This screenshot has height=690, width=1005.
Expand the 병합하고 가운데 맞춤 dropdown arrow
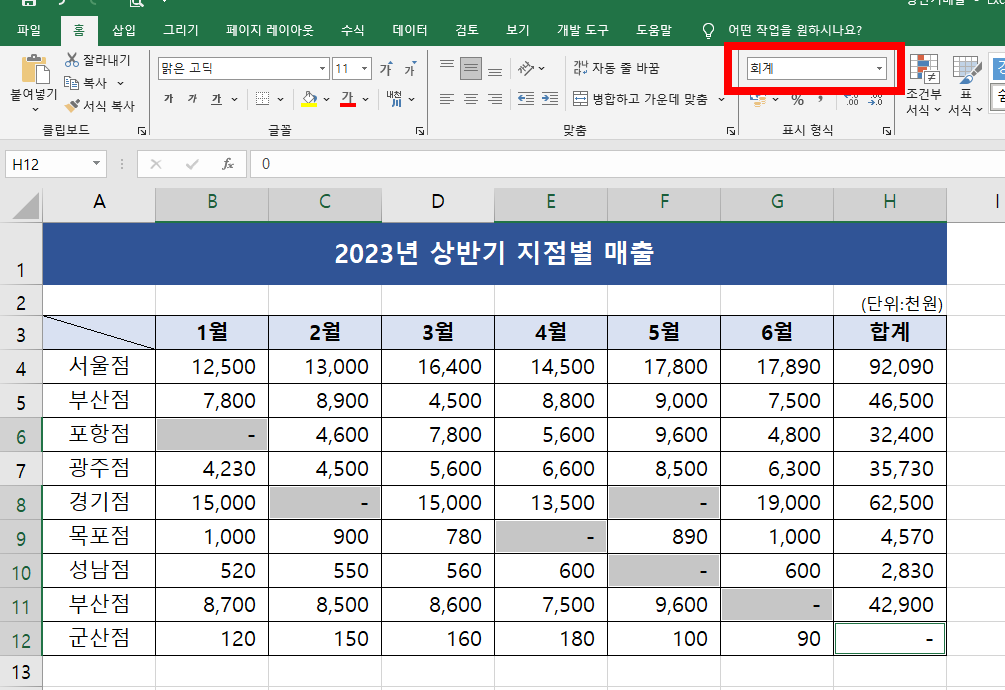tap(721, 99)
